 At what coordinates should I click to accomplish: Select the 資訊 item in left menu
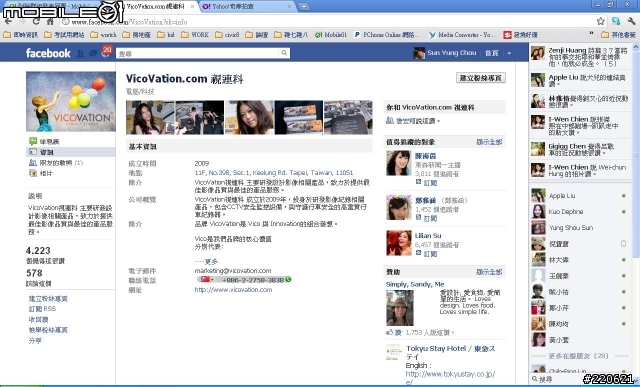point(70,152)
